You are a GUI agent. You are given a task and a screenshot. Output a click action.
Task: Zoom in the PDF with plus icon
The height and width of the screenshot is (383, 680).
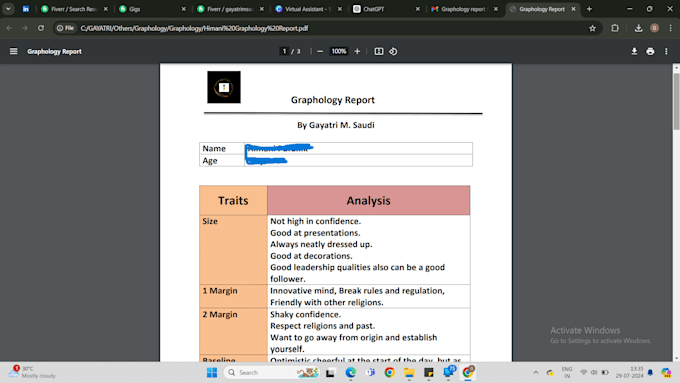(357, 51)
